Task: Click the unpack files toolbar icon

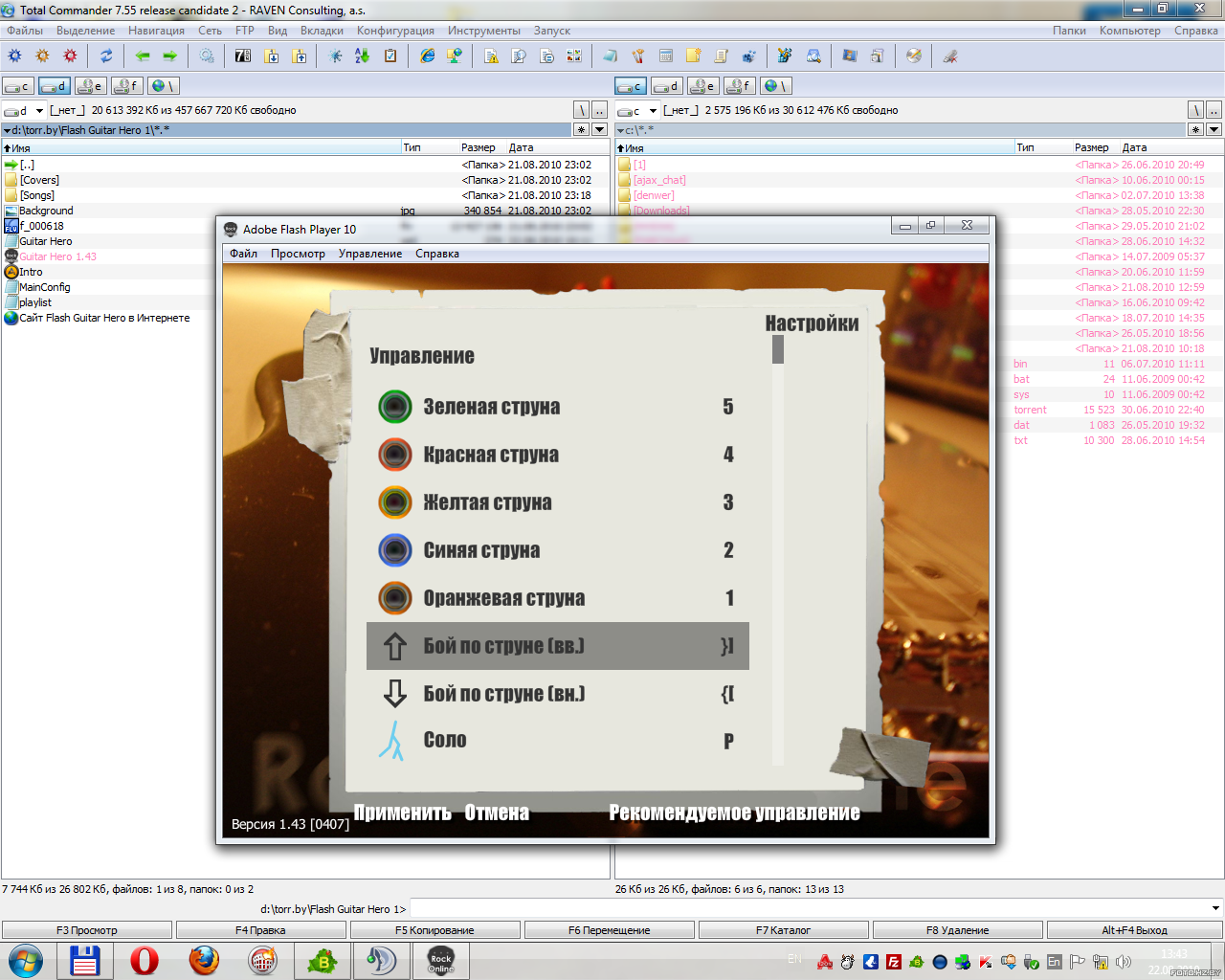Action: click(x=300, y=56)
